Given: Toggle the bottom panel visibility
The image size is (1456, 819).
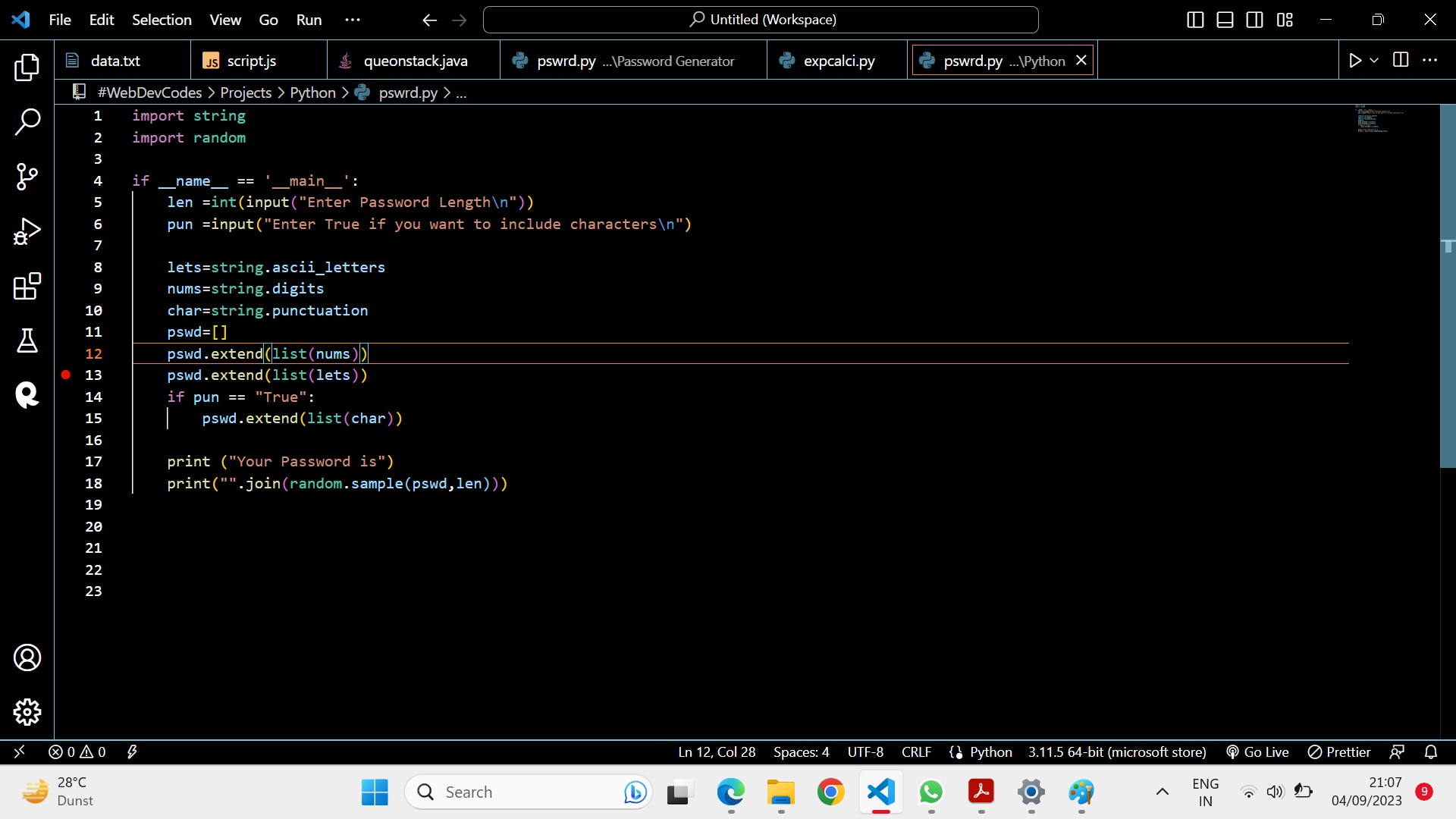Looking at the screenshot, I should [x=1225, y=20].
